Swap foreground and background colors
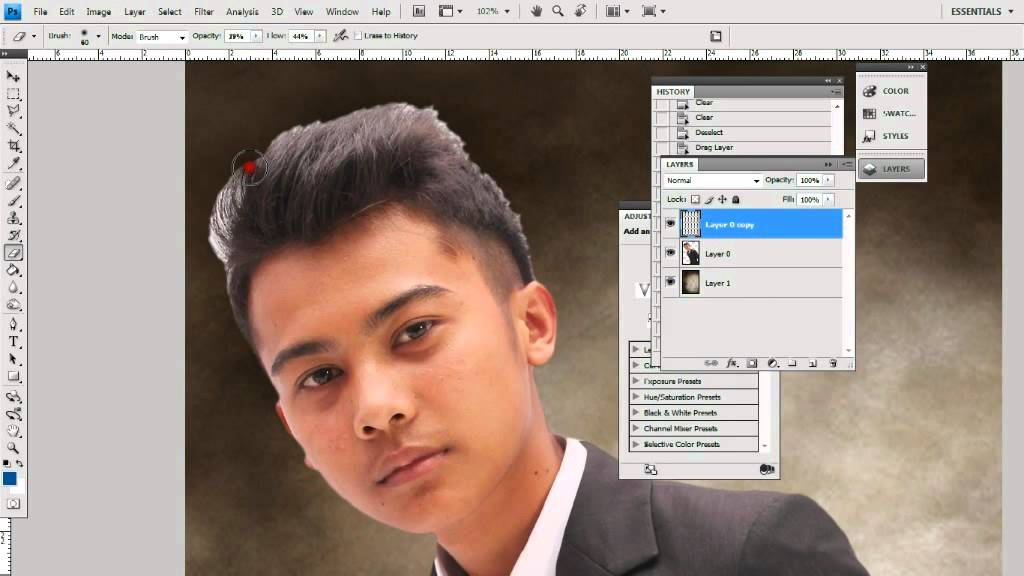Viewport: 1024px width, 576px height. click(20, 464)
